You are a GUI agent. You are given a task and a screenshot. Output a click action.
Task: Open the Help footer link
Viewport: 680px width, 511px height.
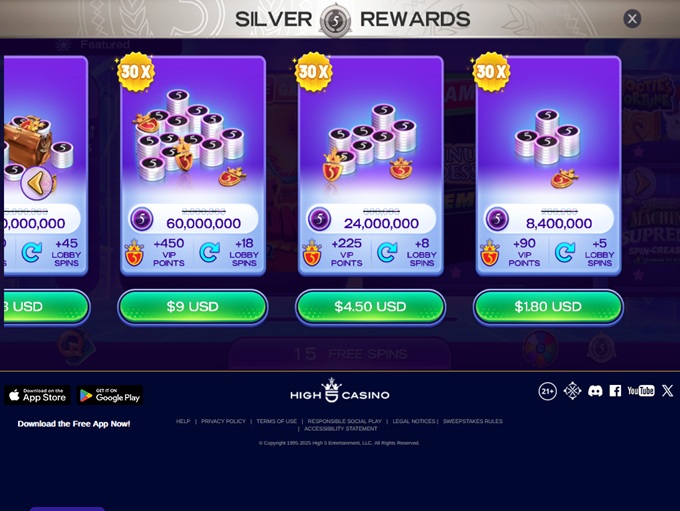pyautogui.click(x=183, y=421)
